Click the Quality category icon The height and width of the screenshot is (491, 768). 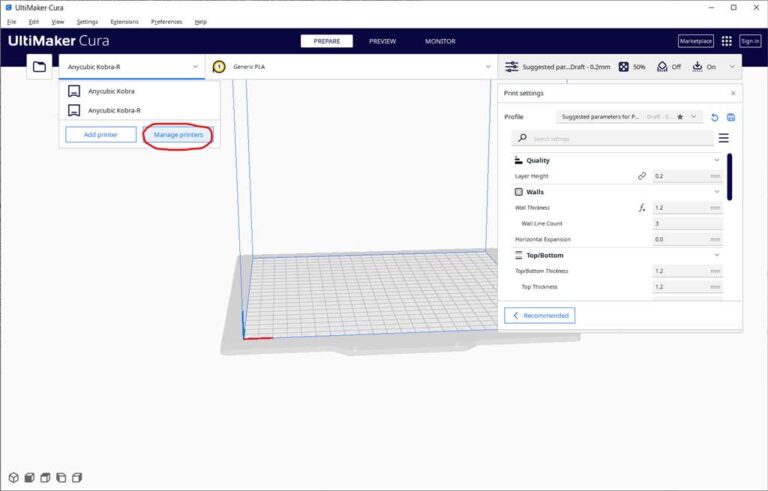(518, 160)
